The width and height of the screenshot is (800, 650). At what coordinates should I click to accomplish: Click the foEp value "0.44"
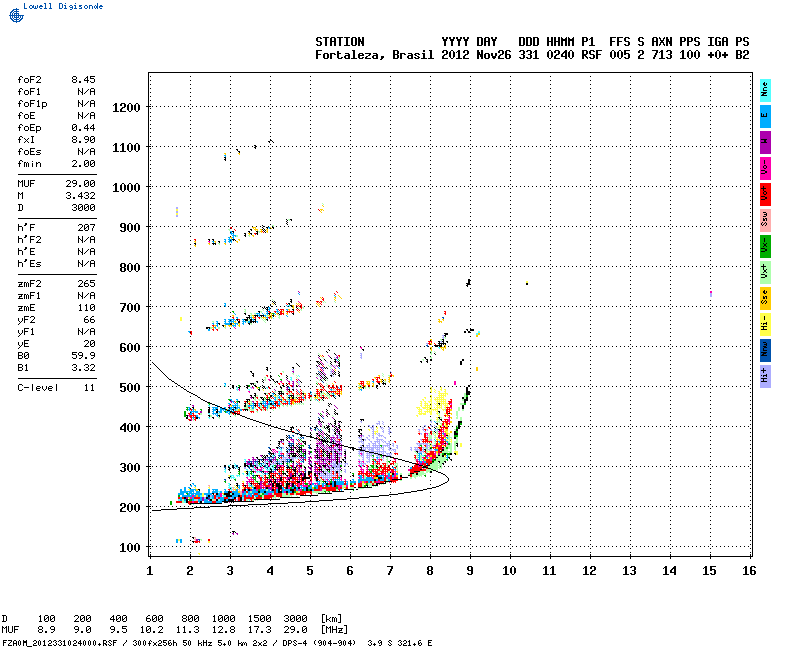pyautogui.click(x=83, y=128)
